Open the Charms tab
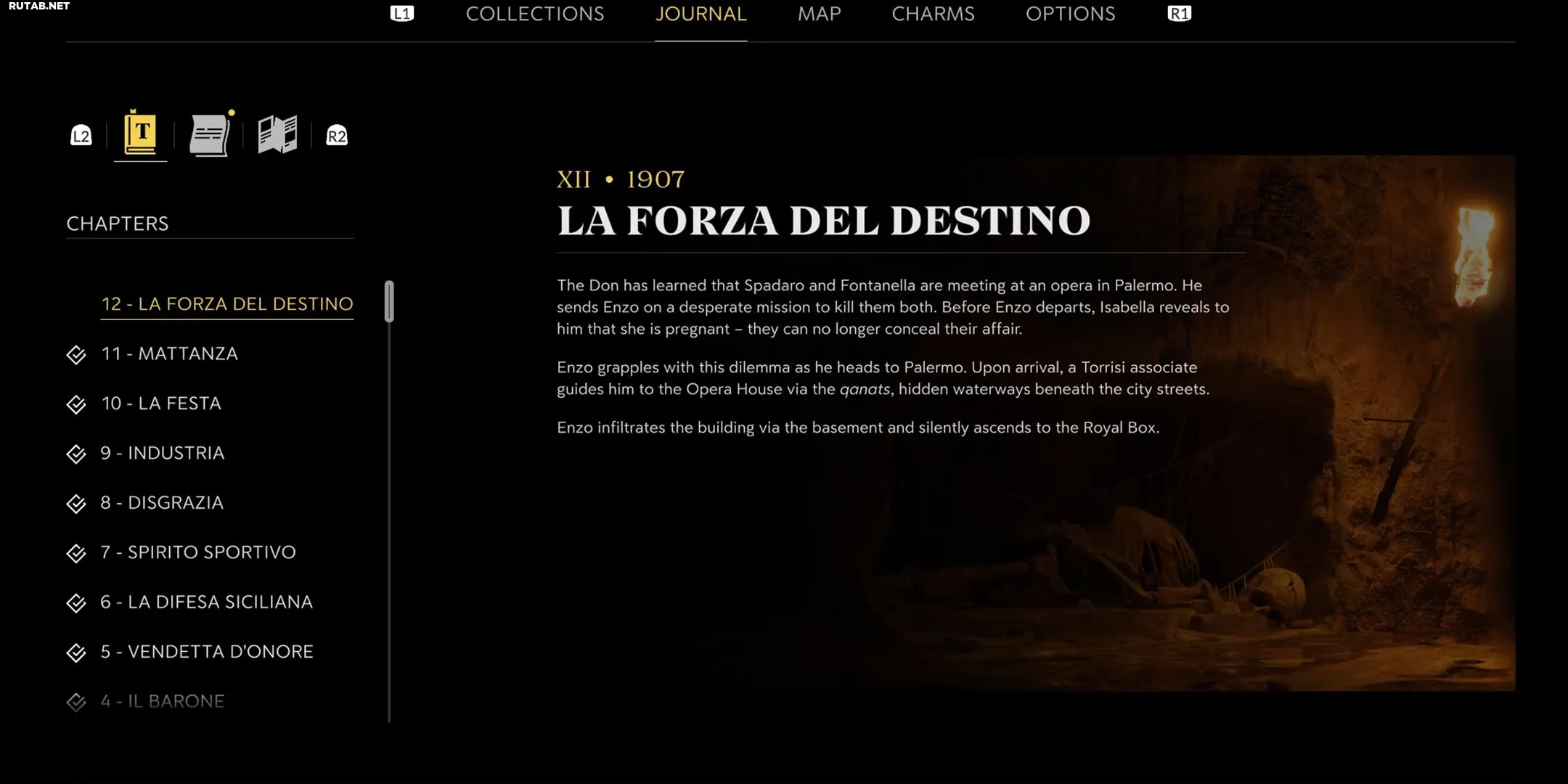Image resolution: width=1568 pixels, height=784 pixels. pos(933,14)
